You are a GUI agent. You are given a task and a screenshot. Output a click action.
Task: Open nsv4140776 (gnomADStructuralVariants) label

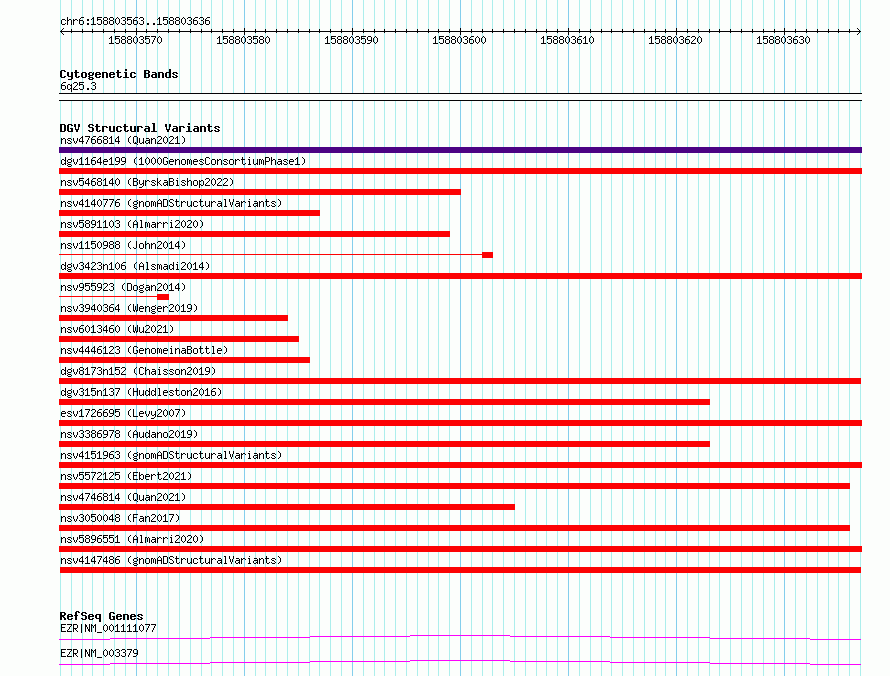tap(171, 203)
